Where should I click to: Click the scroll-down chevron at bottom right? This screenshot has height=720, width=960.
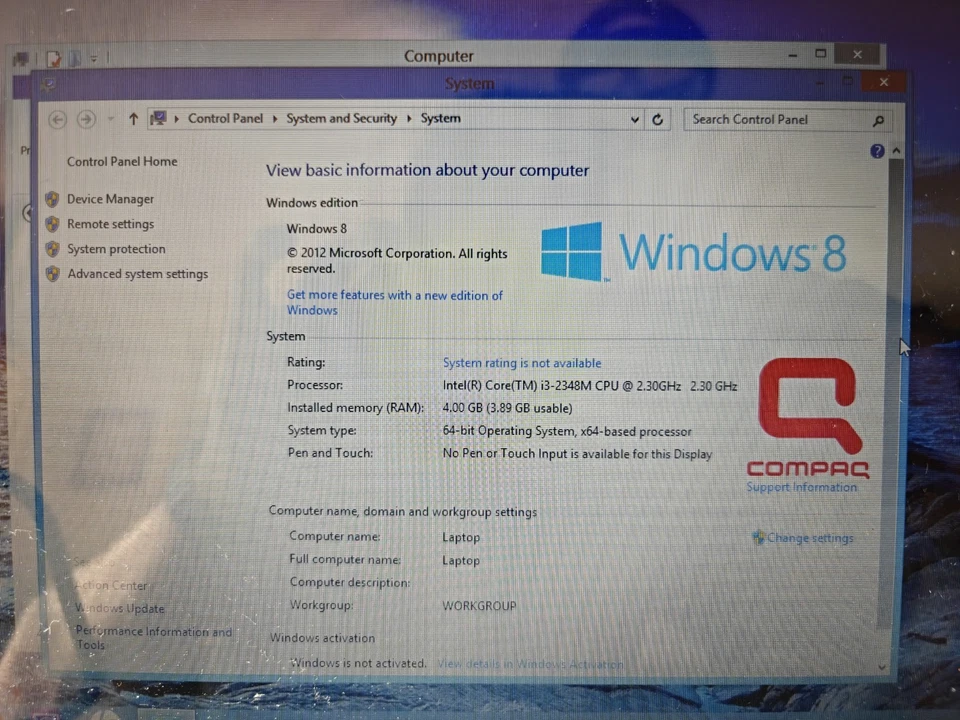[881, 665]
